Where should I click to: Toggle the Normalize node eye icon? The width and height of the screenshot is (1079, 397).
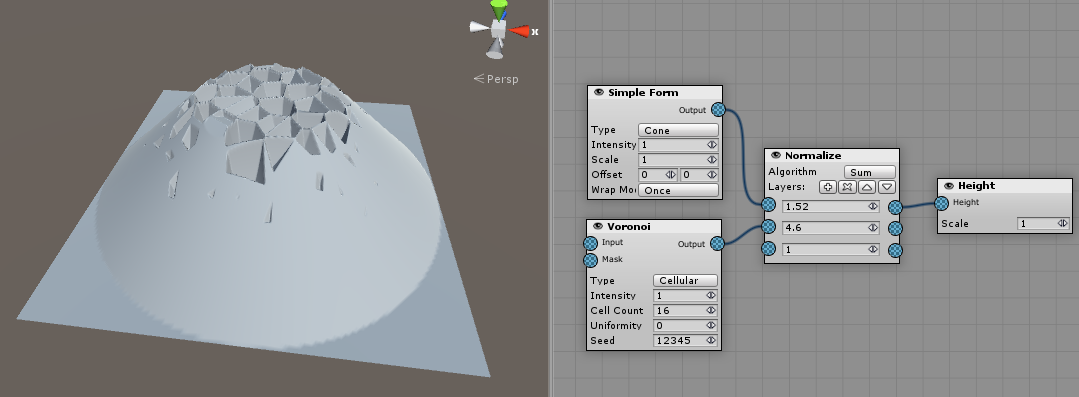point(776,155)
